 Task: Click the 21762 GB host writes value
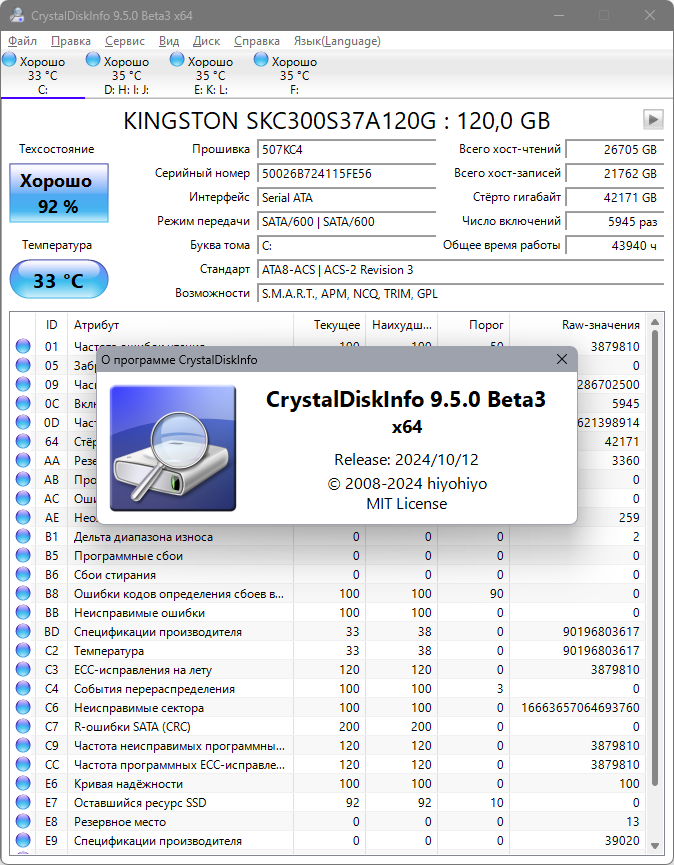pos(614,174)
